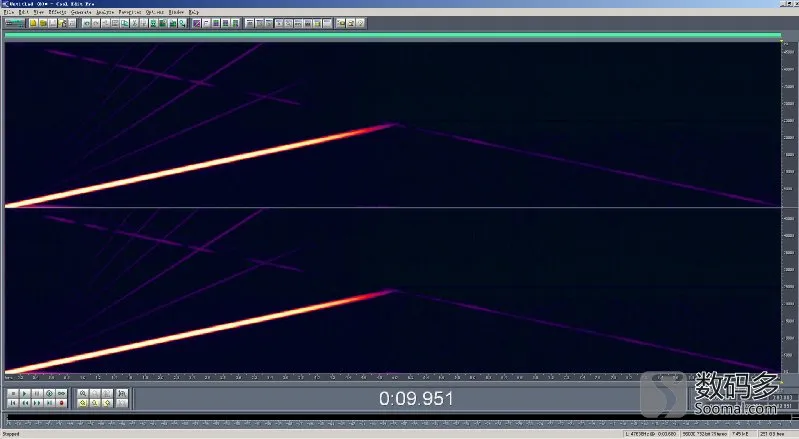Open the Help menu

[x=194, y=11]
